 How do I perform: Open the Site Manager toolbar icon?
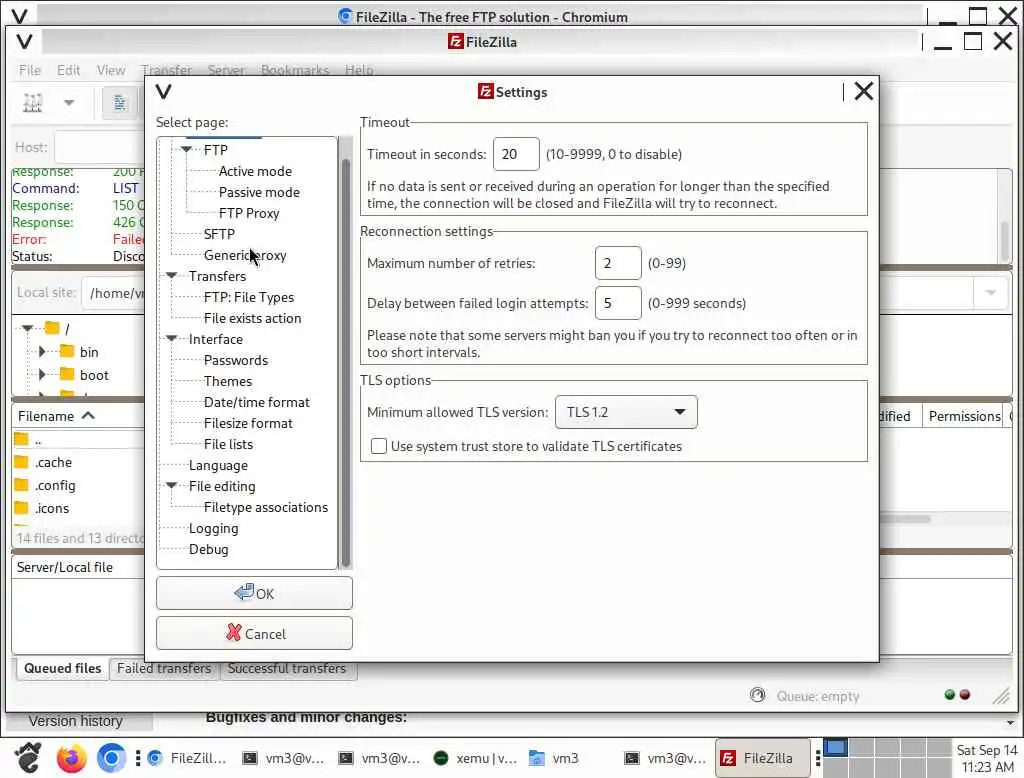(32, 103)
